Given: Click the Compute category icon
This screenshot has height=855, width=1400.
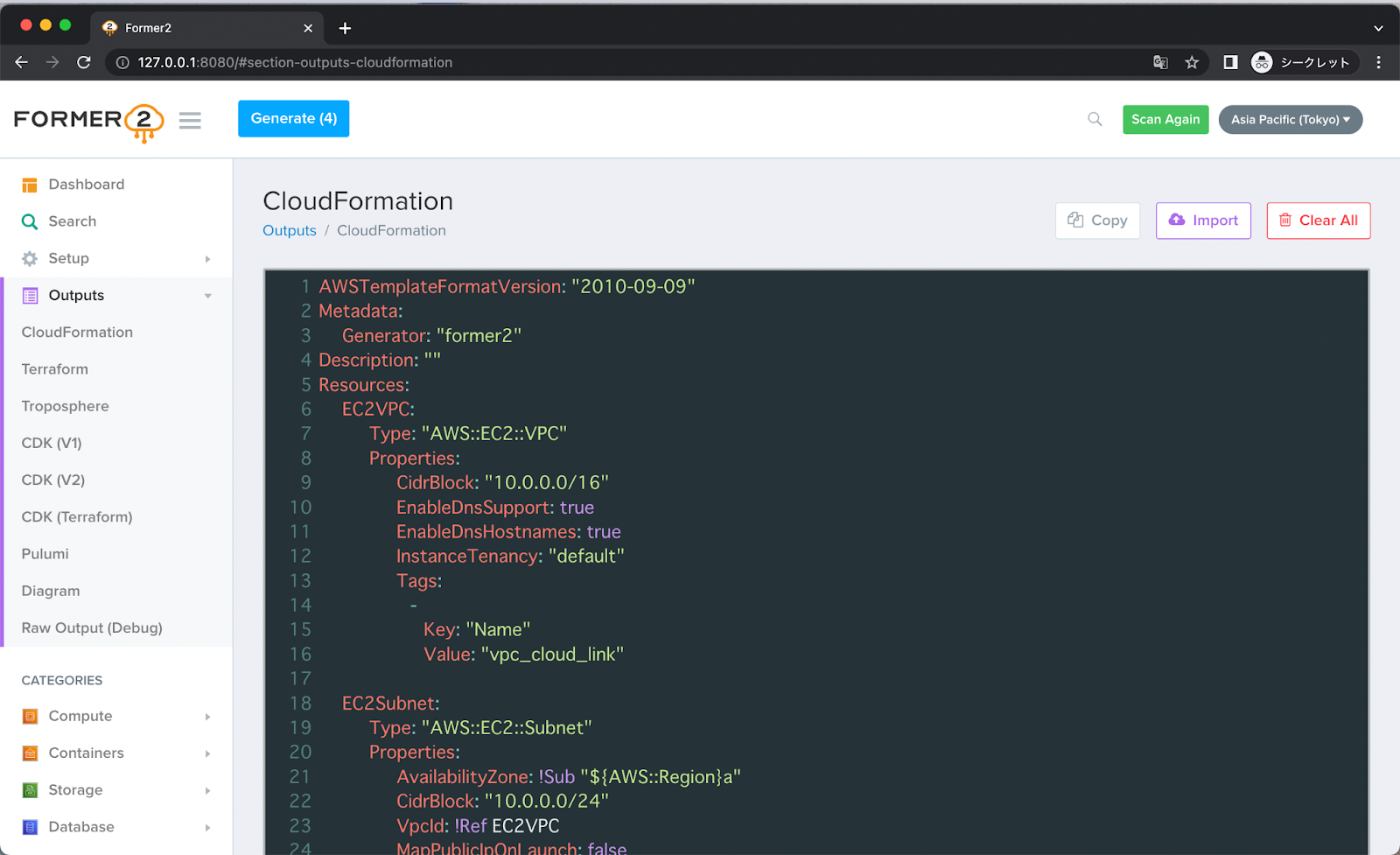Looking at the screenshot, I should pos(29,716).
